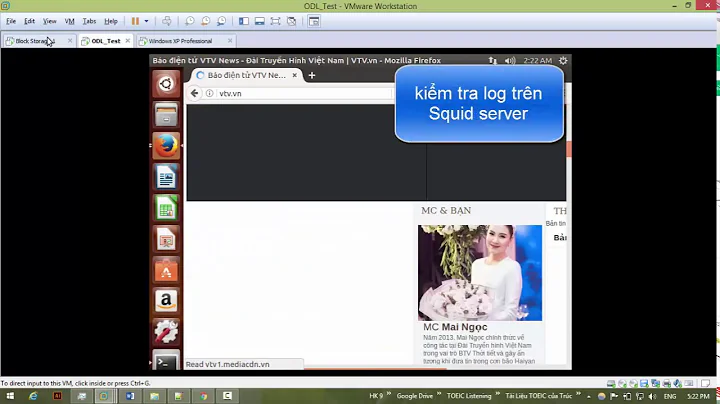Image resolution: width=720 pixels, height=404 pixels.
Task: Open Ubuntu clock showing 2:22 AM
Action: coord(538,61)
